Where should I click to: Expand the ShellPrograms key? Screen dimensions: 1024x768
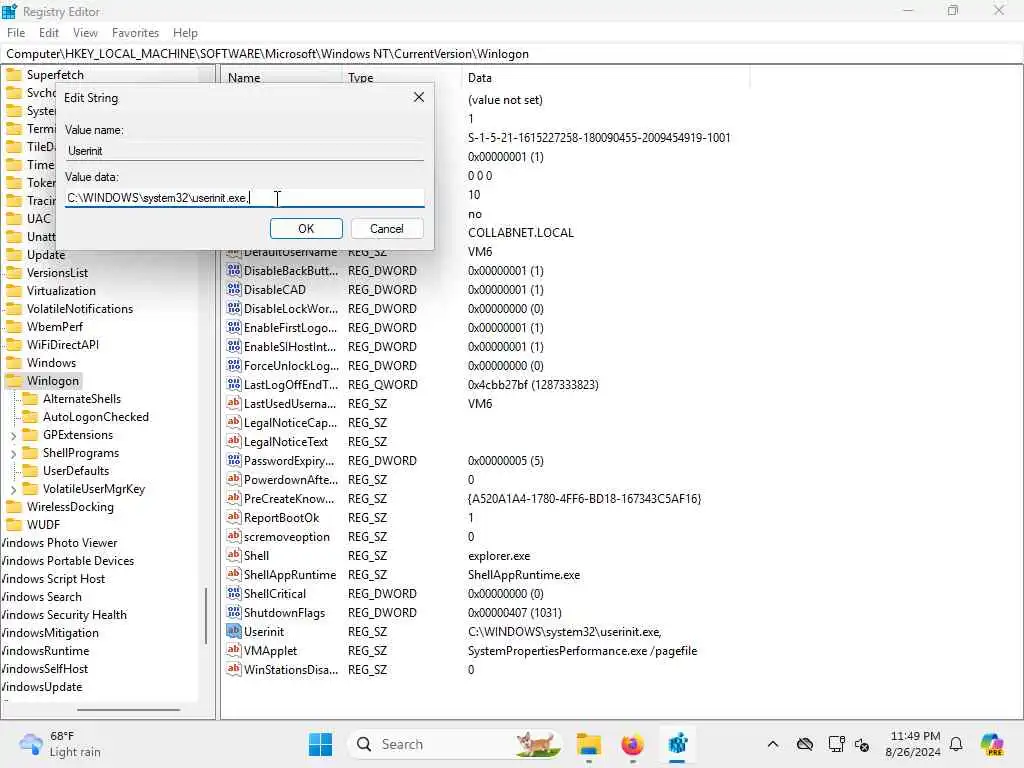(x=13, y=453)
